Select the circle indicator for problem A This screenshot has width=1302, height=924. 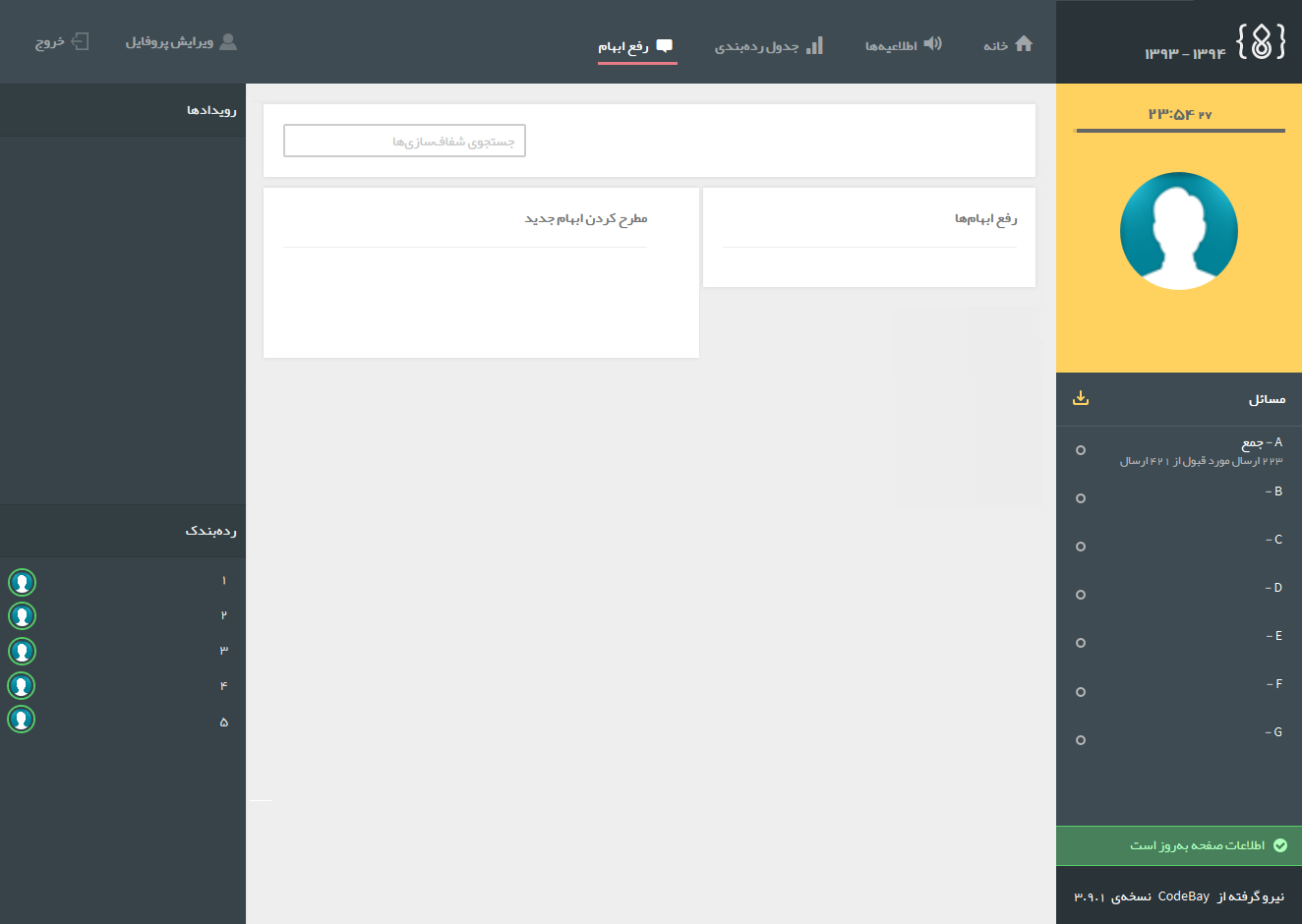tap(1081, 450)
